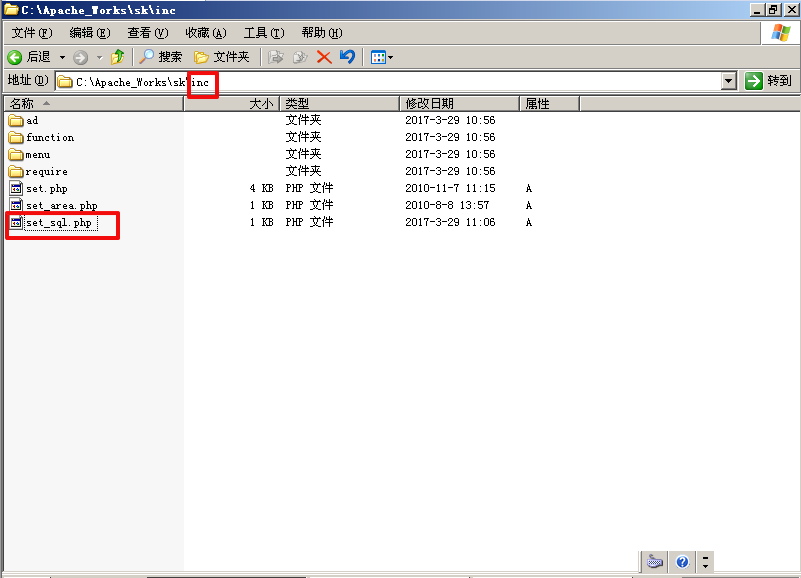The width and height of the screenshot is (801, 578).
Task: Select the ad folder icon
Action: 16,121
